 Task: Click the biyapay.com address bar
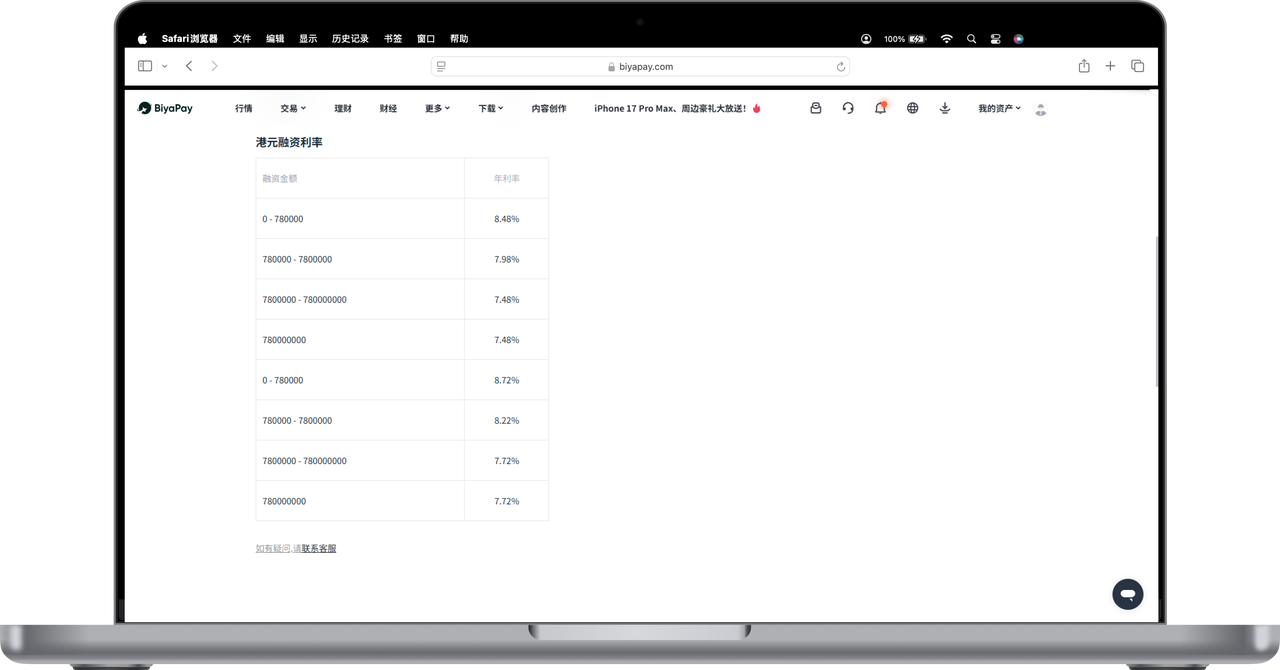(x=640, y=66)
